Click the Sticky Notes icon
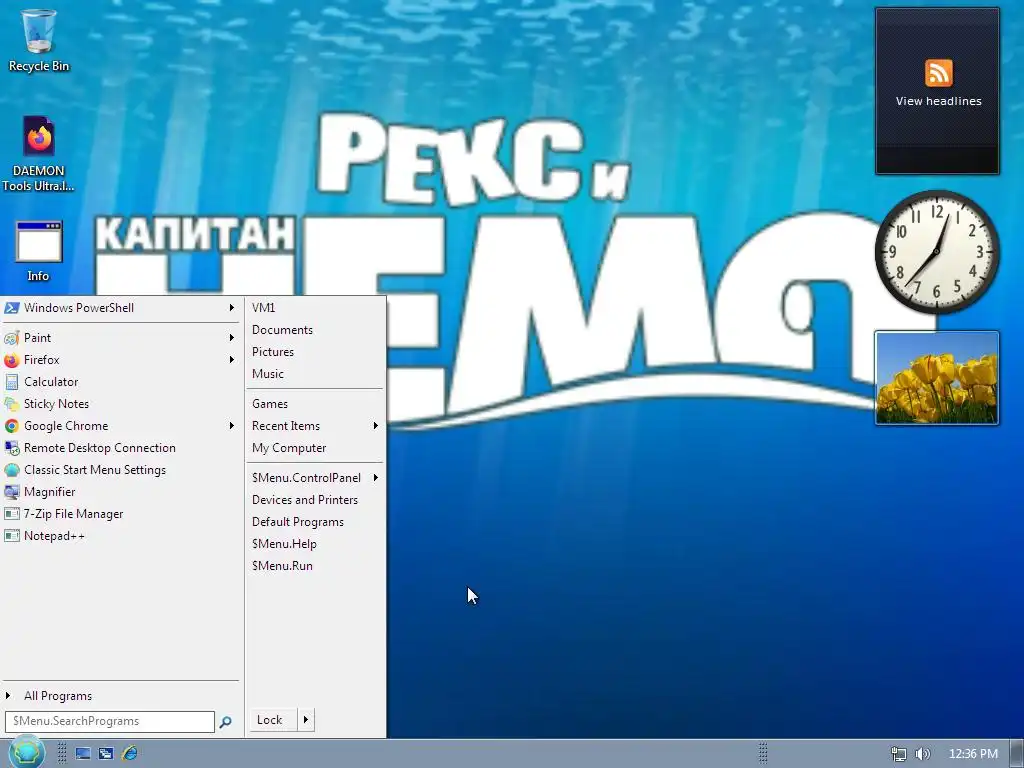Image resolution: width=1024 pixels, height=768 pixels. 12,404
